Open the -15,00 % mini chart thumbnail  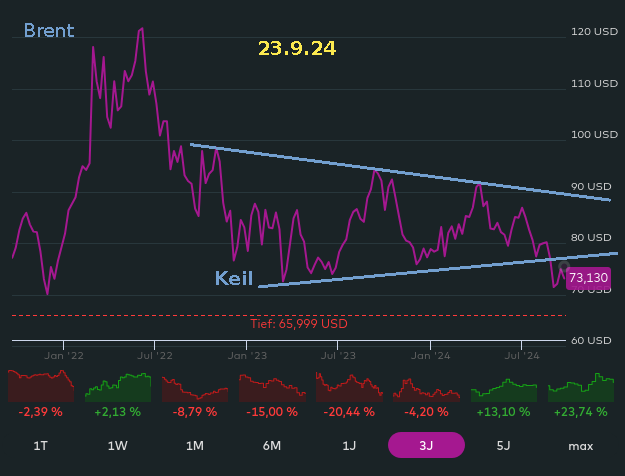272,387
